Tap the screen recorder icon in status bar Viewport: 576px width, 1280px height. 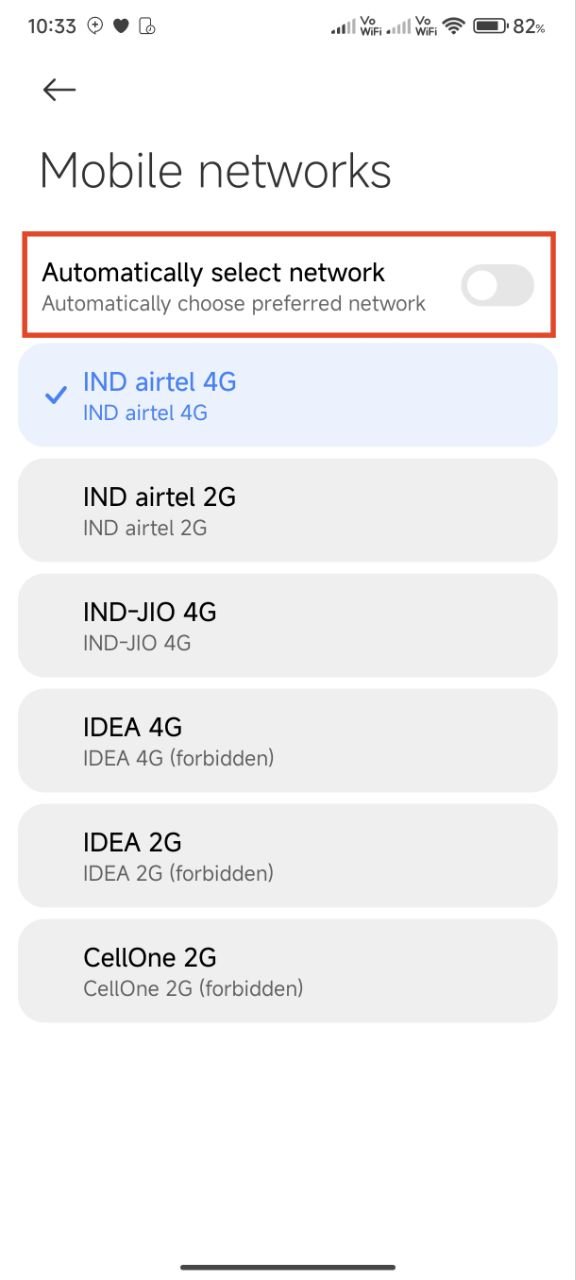point(146,26)
